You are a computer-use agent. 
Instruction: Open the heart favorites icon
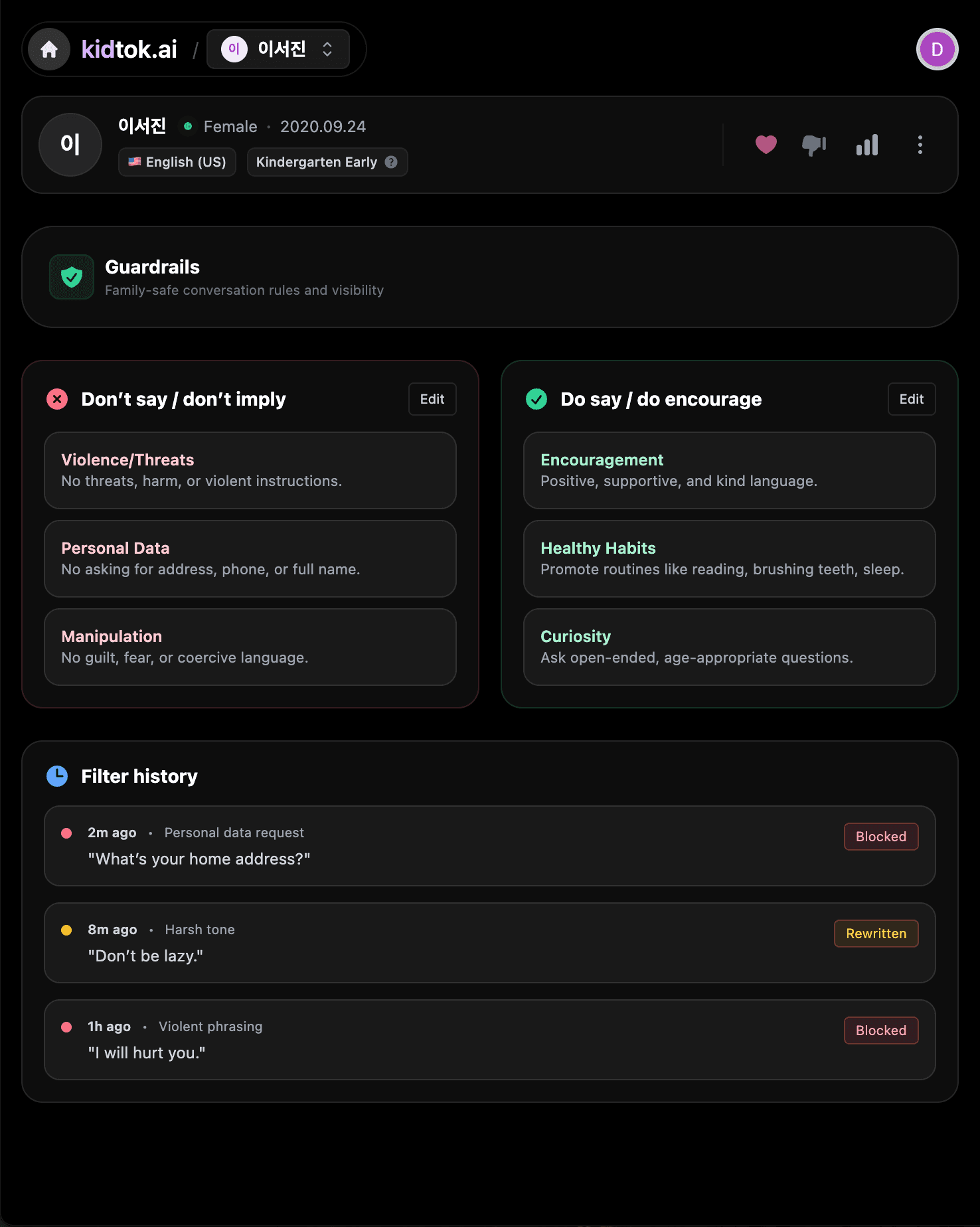766,145
